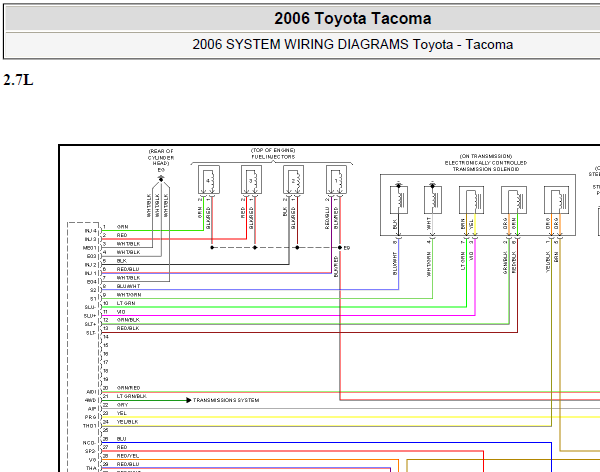Select fuel injector number 1 symbol

click(x=336, y=180)
